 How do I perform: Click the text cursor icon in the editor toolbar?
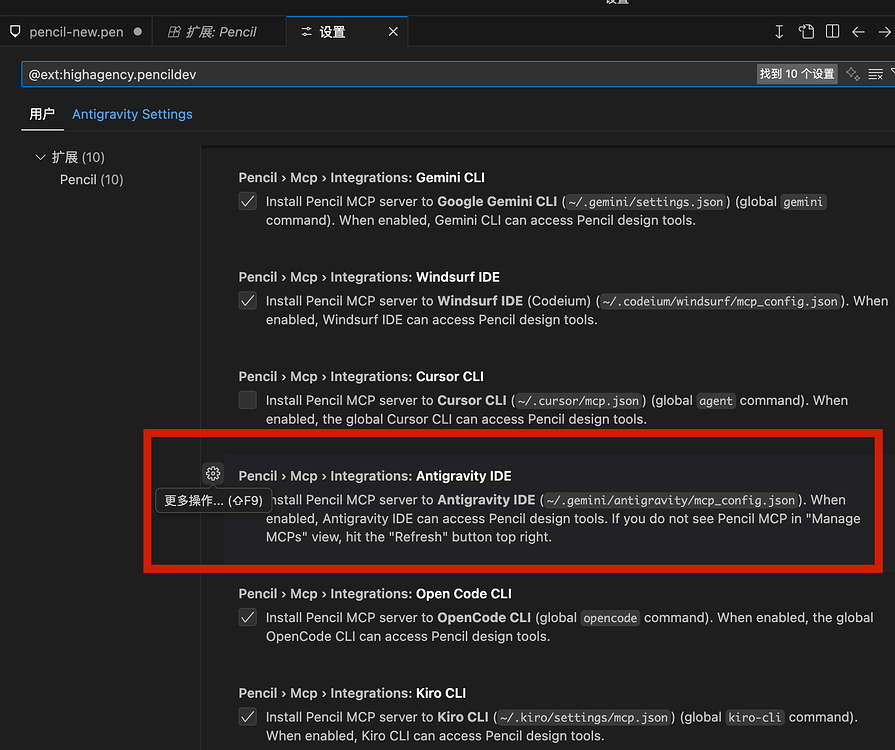[x=779, y=31]
